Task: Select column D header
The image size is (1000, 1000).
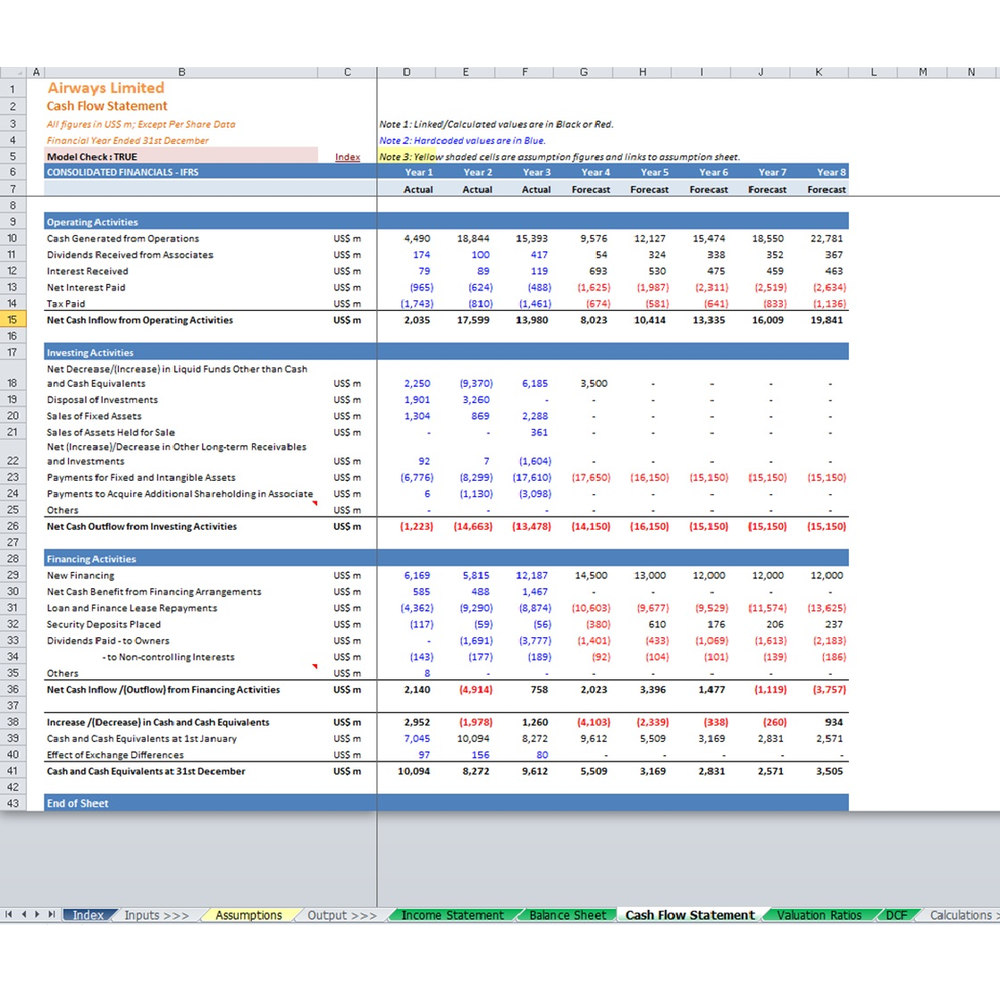Action: pyautogui.click(x=406, y=72)
